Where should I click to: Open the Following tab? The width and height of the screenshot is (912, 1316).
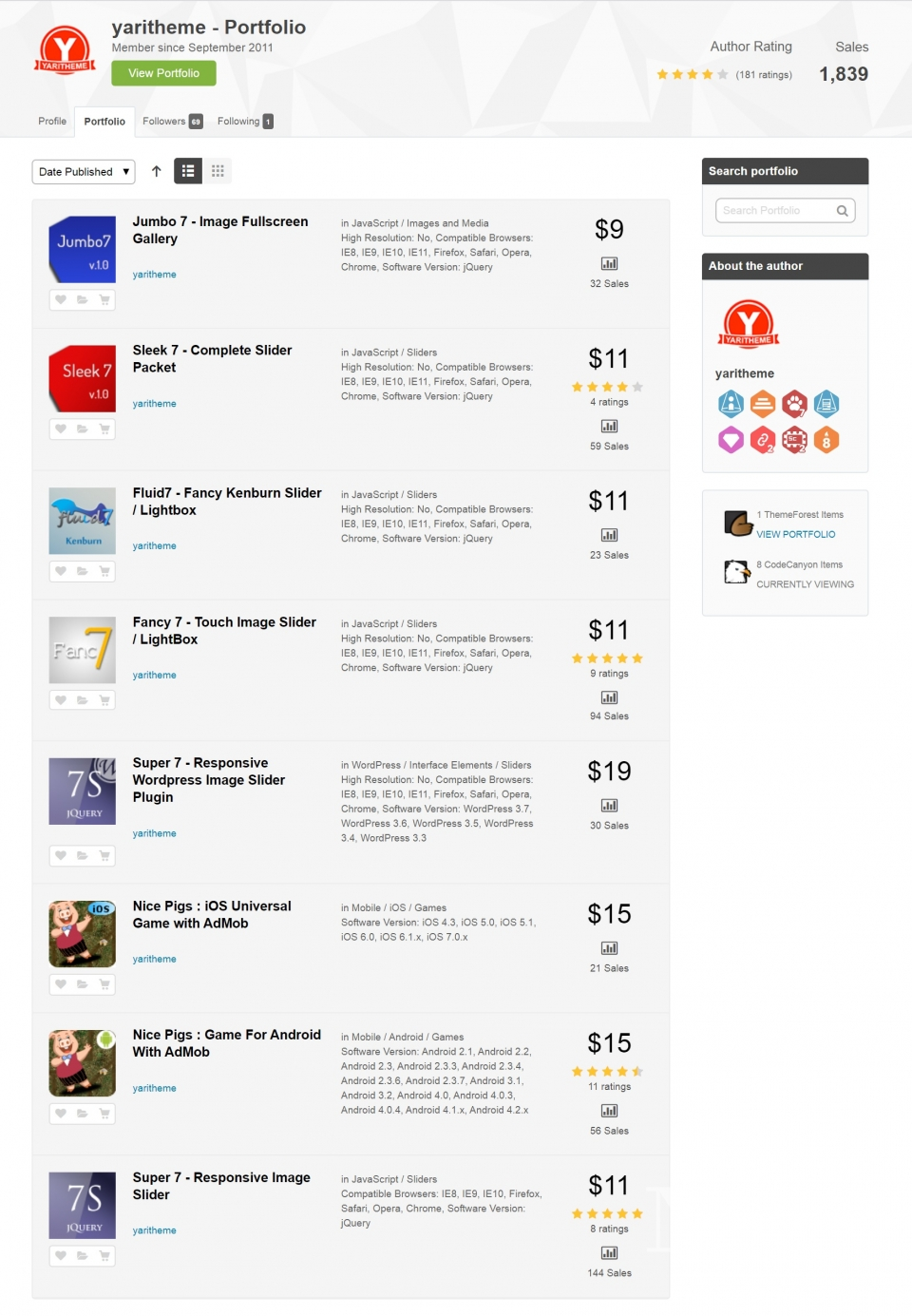pyautogui.click(x=244, y=122)
